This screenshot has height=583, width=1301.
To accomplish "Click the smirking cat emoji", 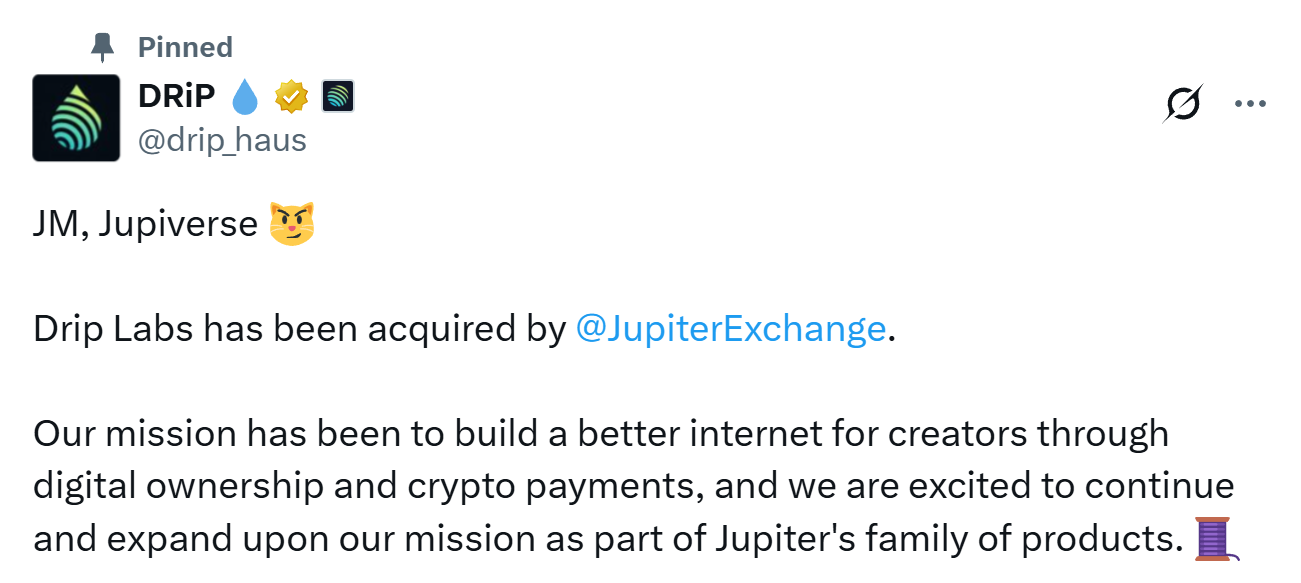I will (x=292, y=223).
